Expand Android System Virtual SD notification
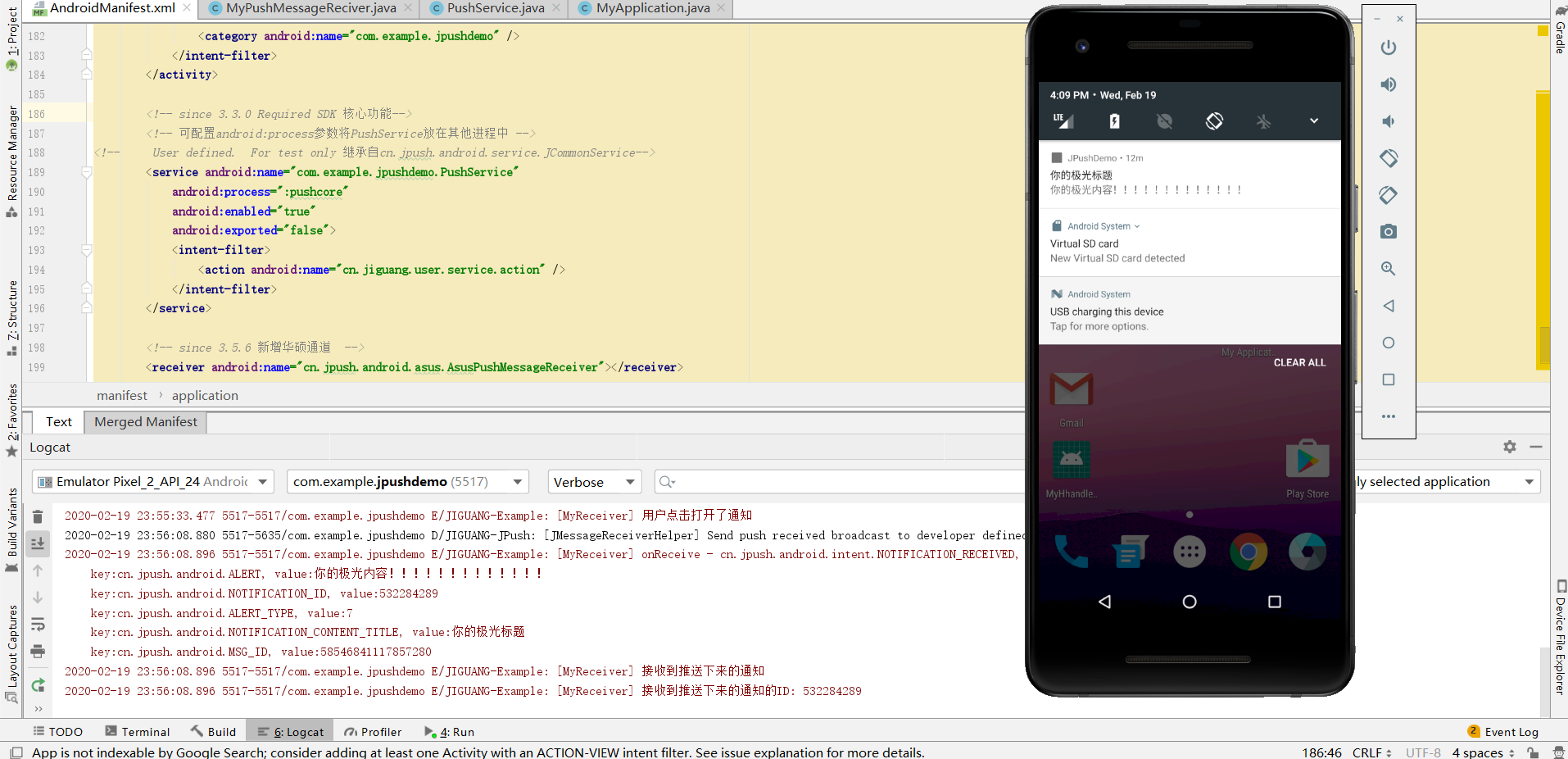Viewport: 1568px width, 759px height. 1136,226
